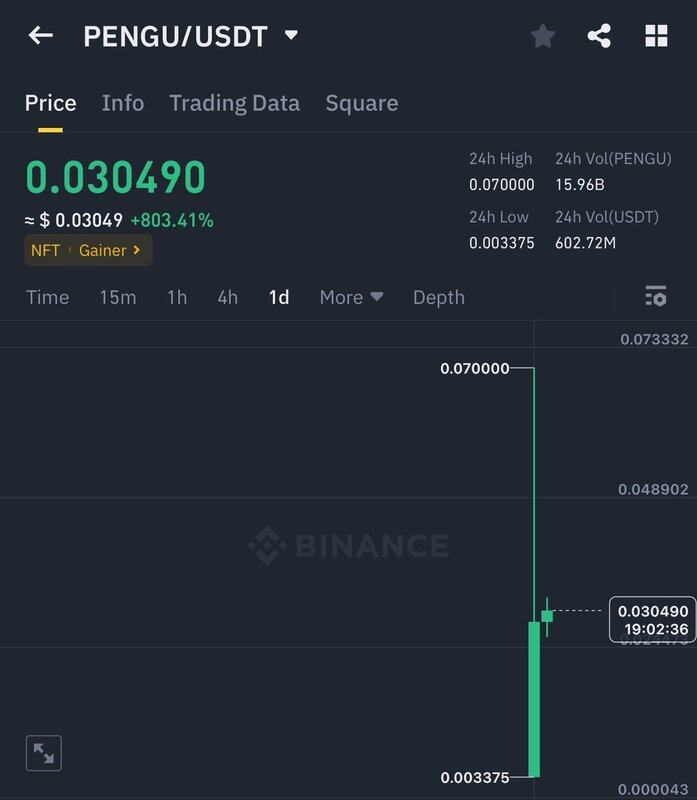Add PENGU/USDT to favorites with star

pos(543,36)
